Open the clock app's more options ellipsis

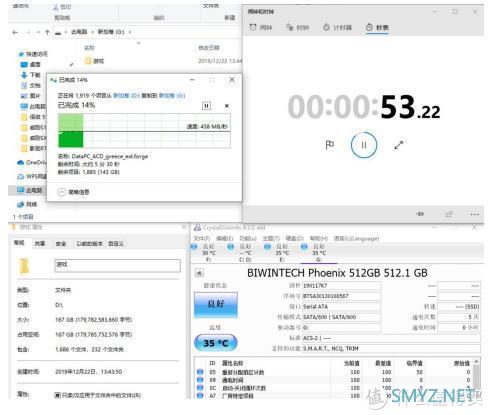(475, 214)
